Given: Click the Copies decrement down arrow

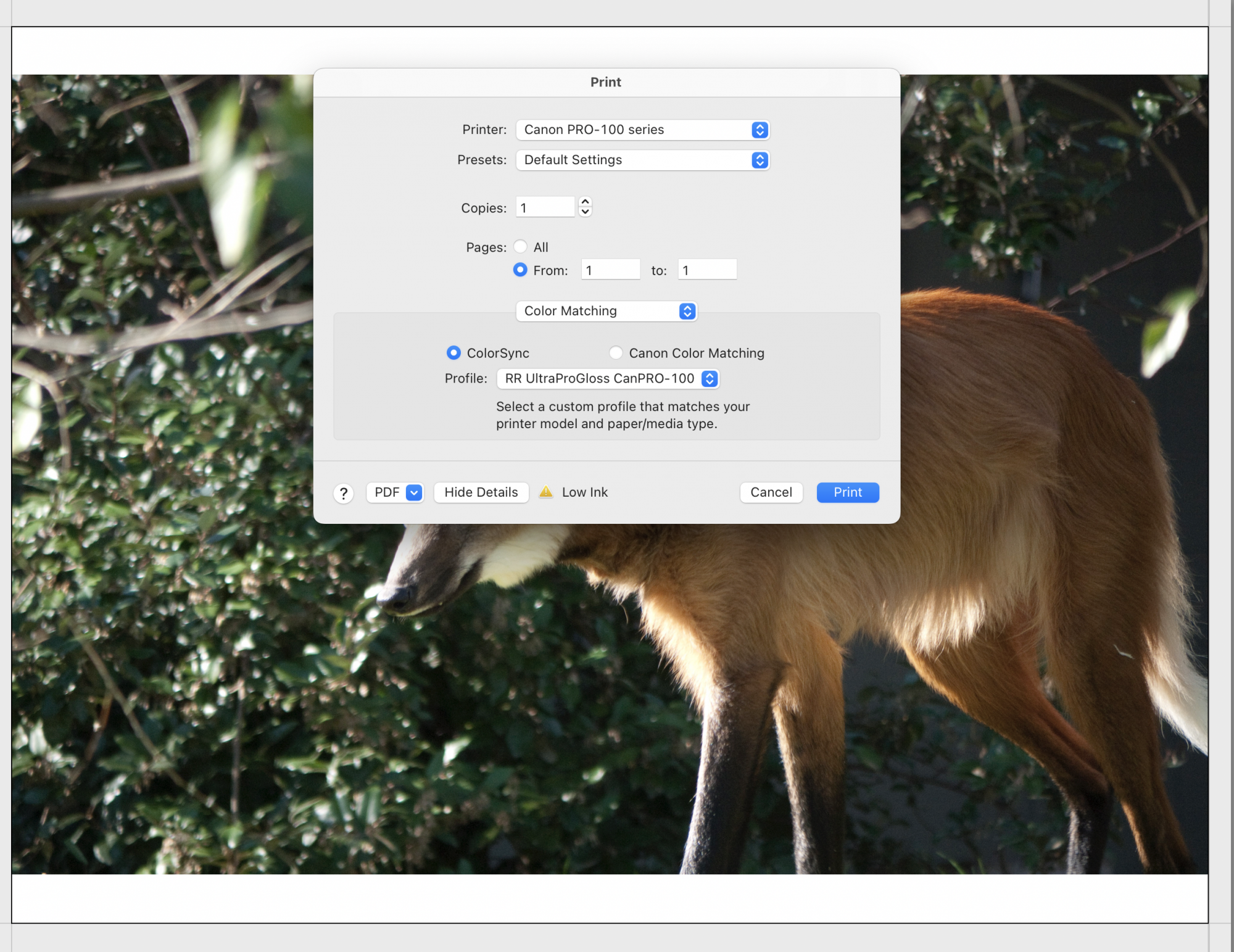Looking at the screenshot, I should point(586,212).
